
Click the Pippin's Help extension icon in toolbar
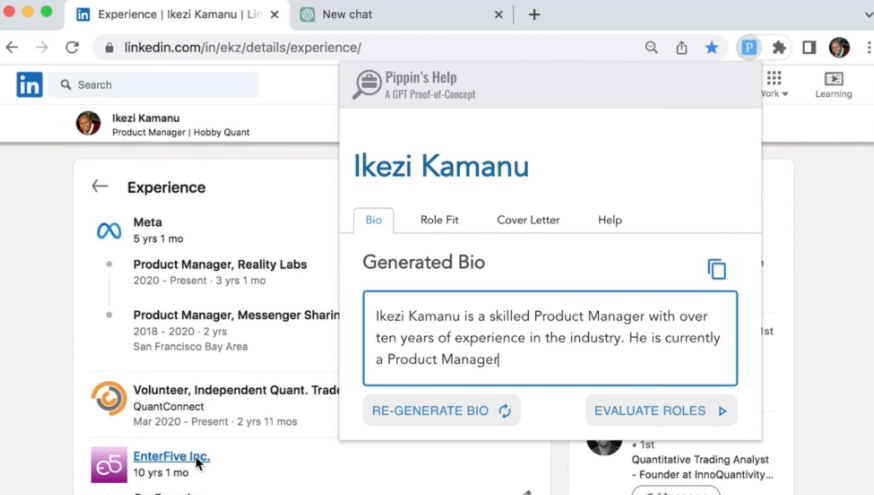(749, 47)
